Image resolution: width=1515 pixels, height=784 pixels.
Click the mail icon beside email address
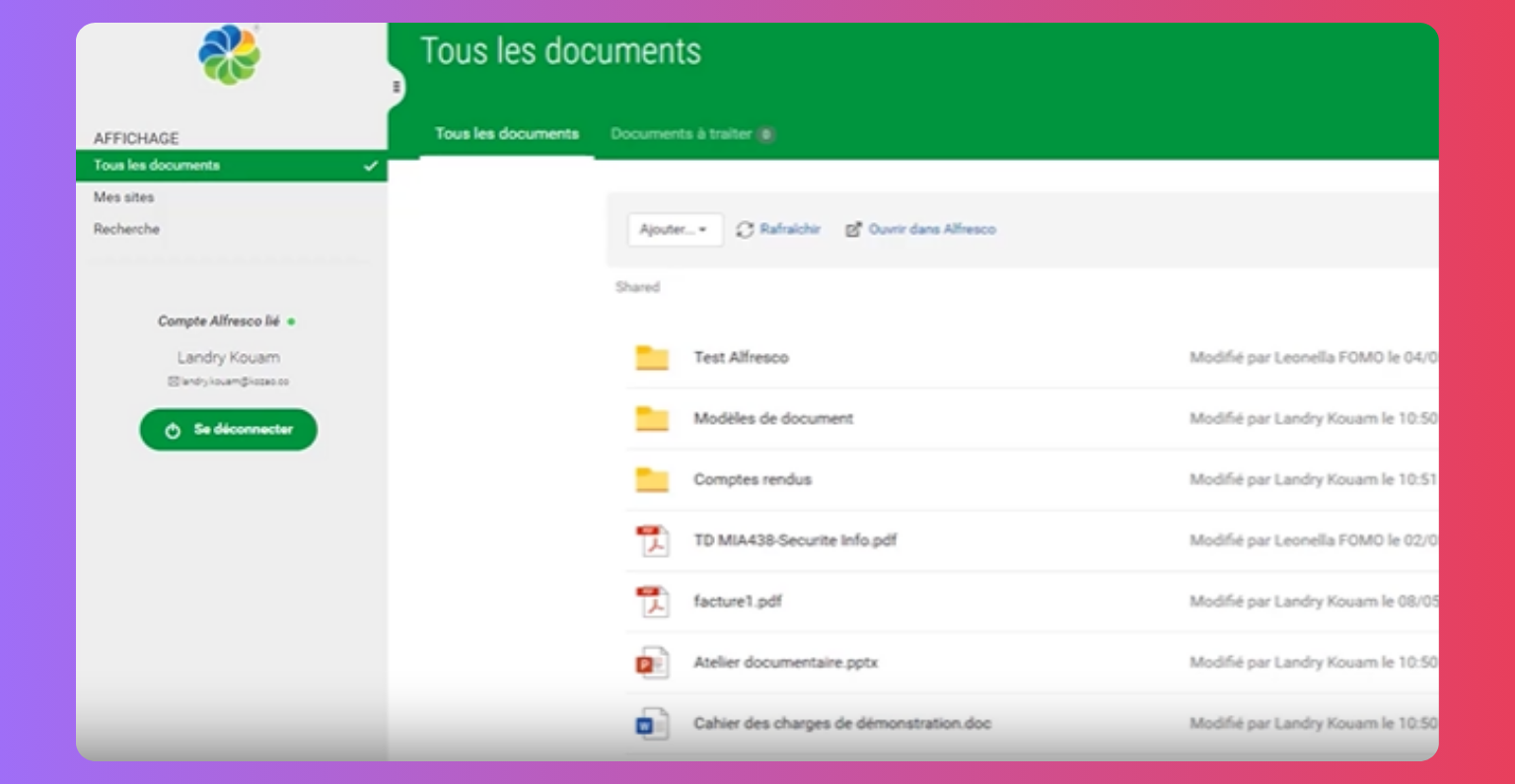pos(173,382)
